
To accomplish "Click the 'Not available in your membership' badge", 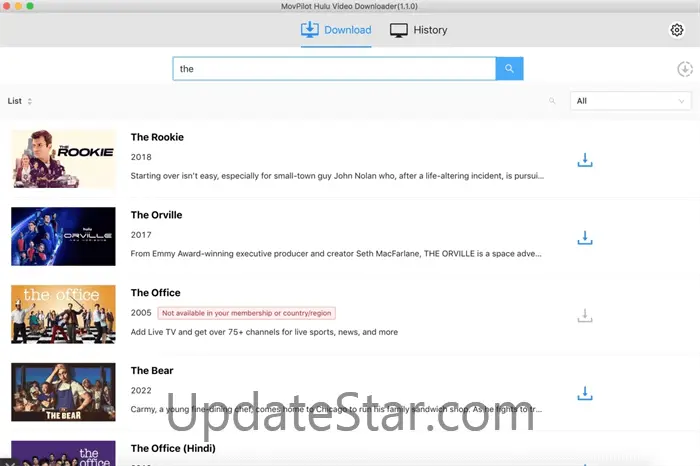I will 246,313.
